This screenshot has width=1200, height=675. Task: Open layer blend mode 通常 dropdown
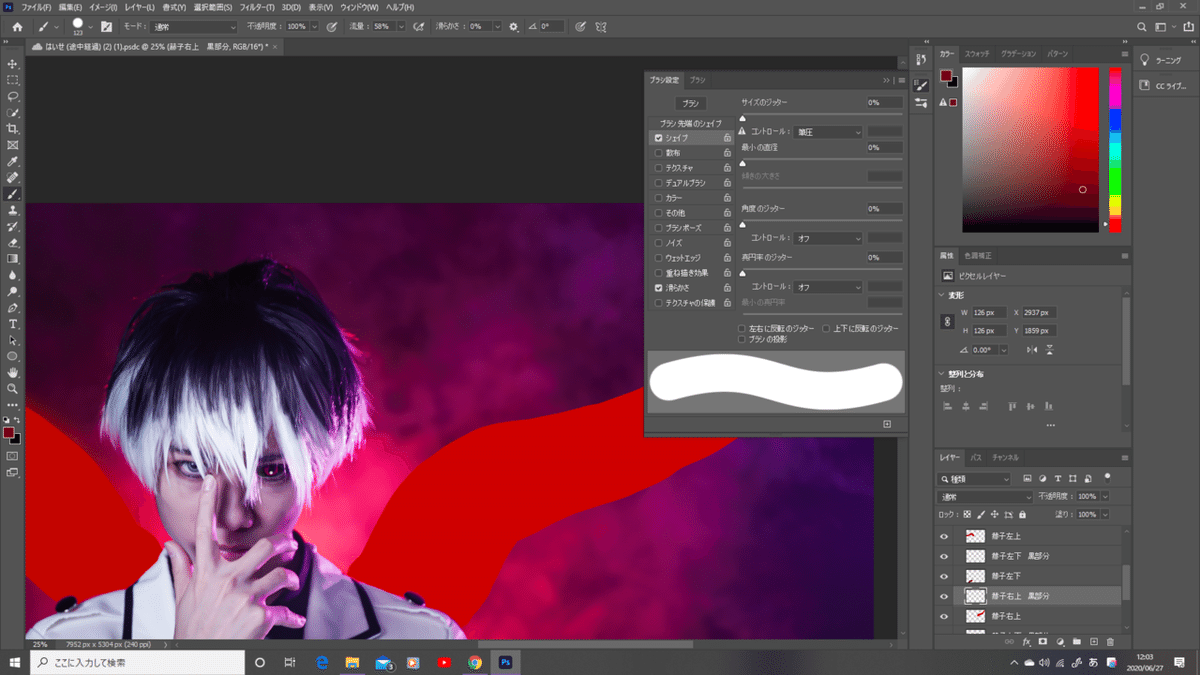pos(987,496)
